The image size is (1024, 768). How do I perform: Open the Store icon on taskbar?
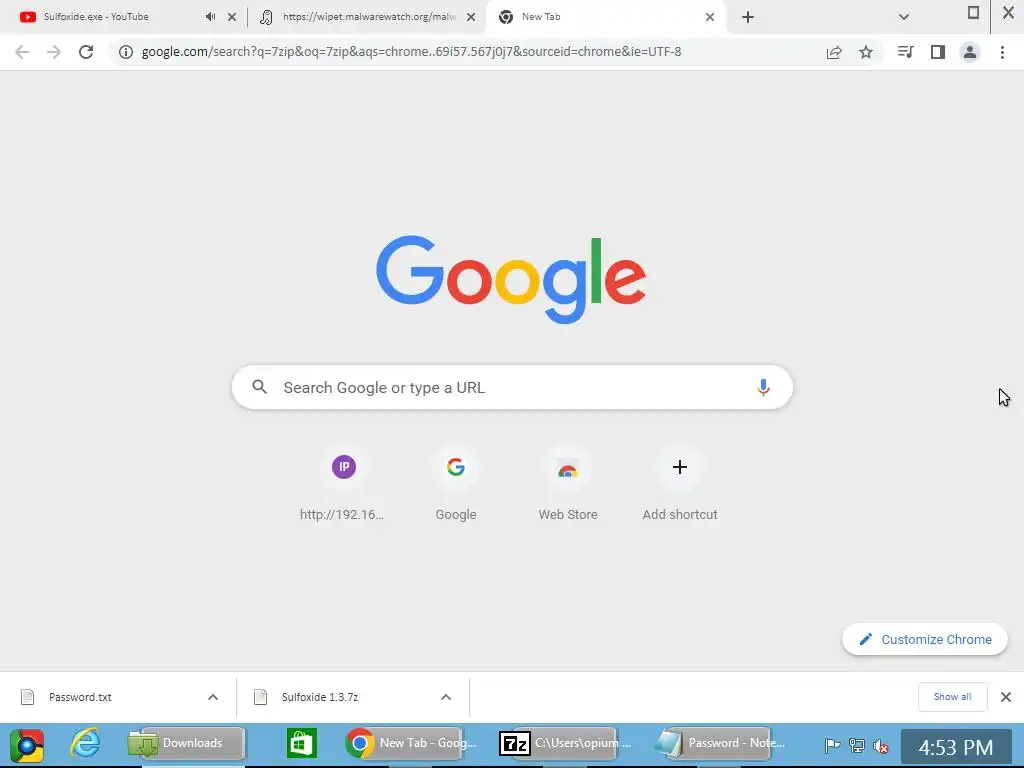click(x=302, y=743)
